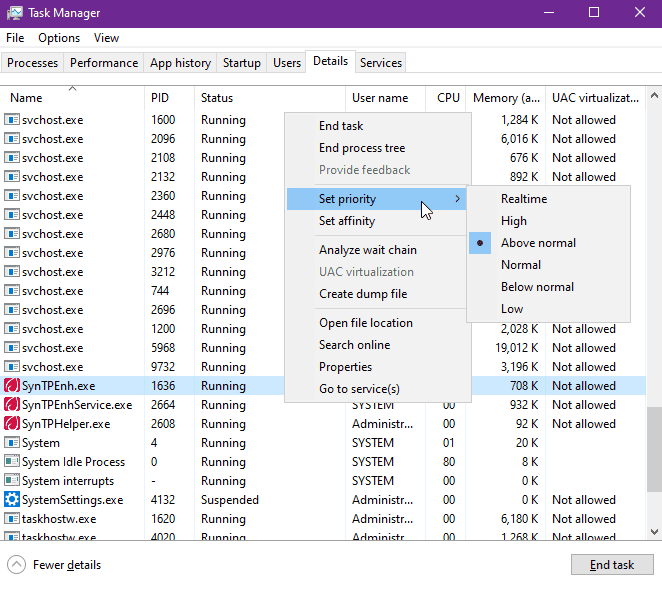
Task: Sort by the PID column header
Action: click(169, 98)
